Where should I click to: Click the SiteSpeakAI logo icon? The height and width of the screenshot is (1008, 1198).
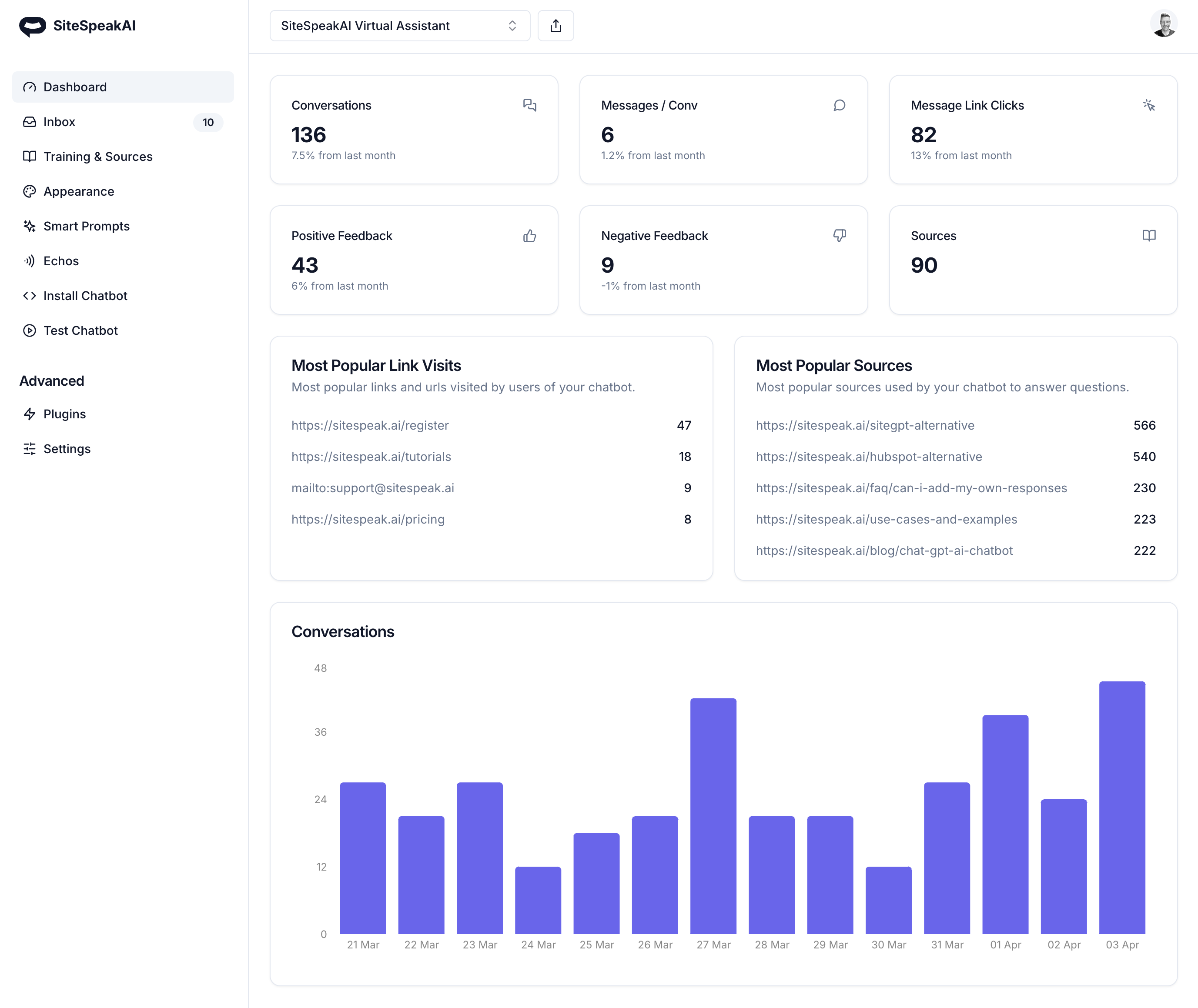pyautogui.click(x=33, y=26)
